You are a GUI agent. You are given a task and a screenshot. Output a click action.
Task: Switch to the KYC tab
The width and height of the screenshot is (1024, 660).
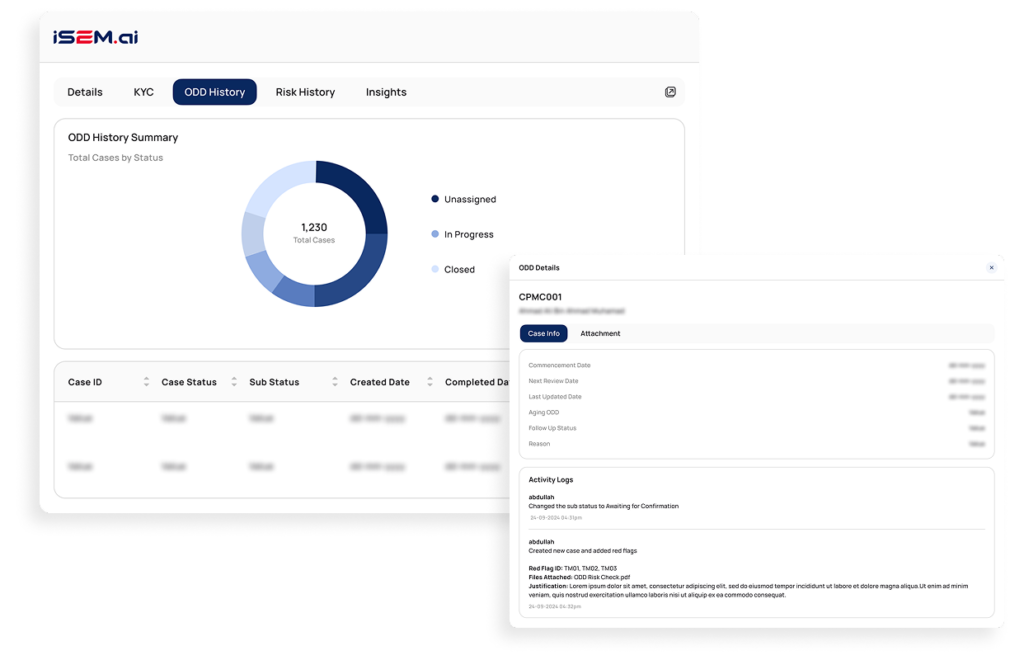(143, 91)
